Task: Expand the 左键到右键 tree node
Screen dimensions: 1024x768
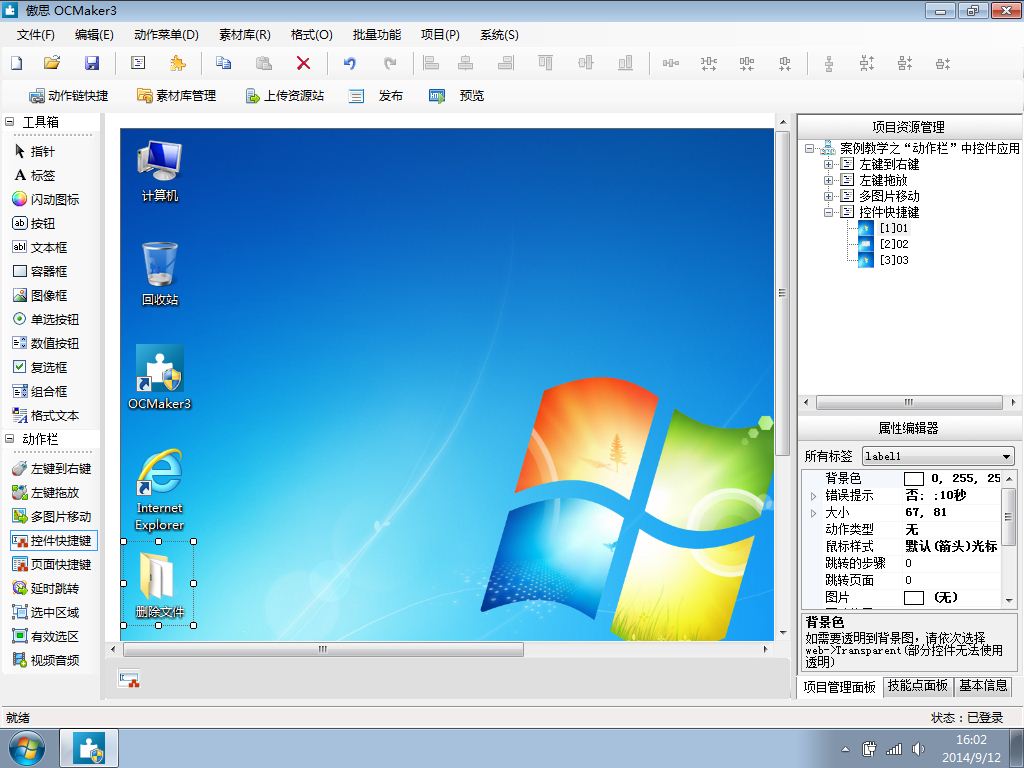Action: coord(828,164)
